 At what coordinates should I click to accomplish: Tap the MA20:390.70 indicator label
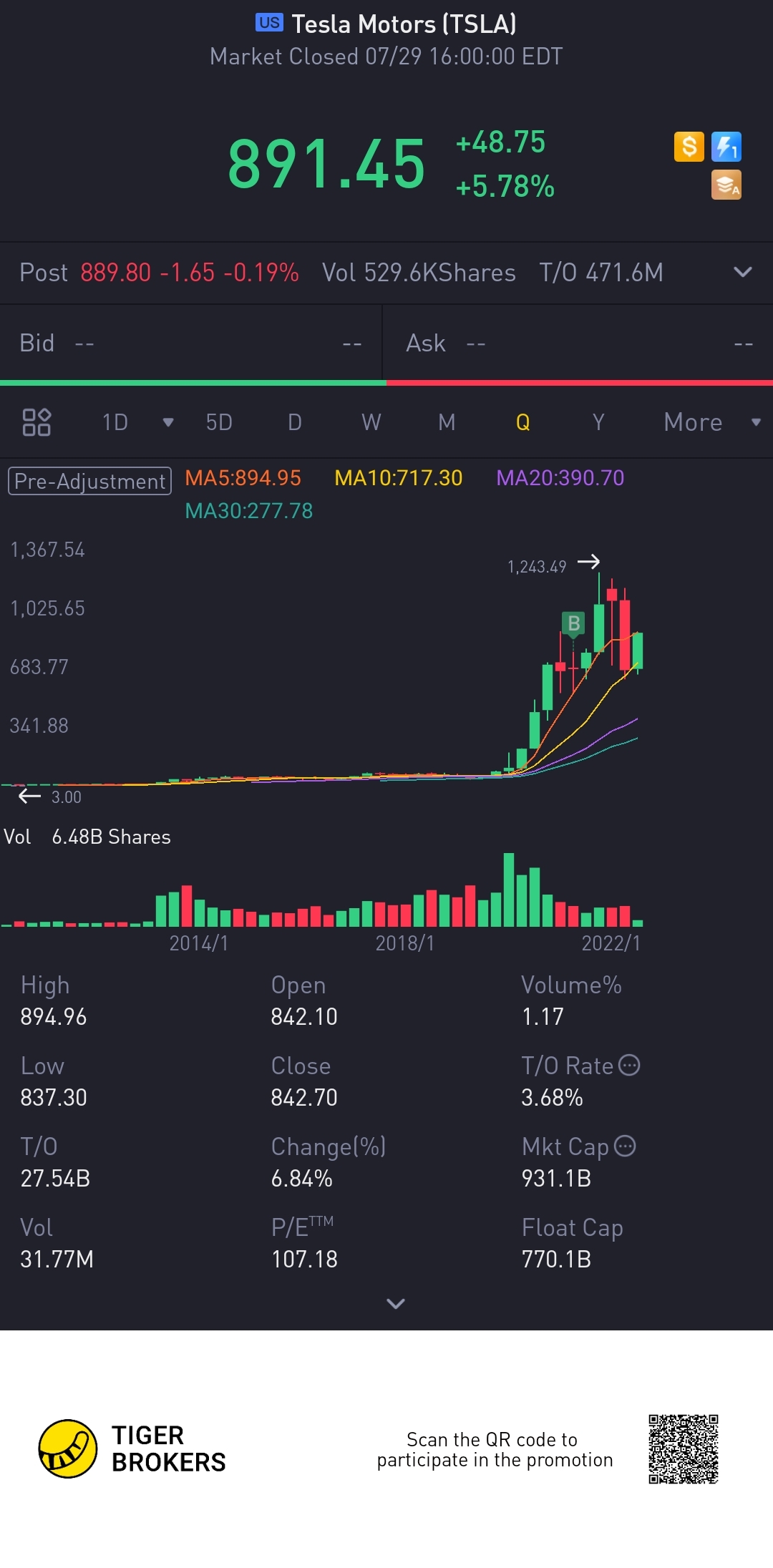pyautogui.click(x=560, y=478)
